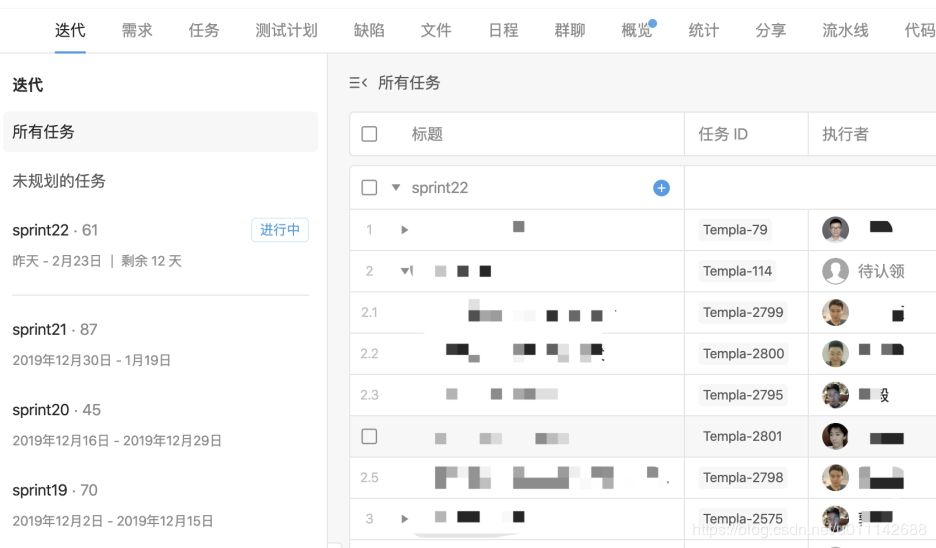Open the 测试计划 tab

click(286, 30)
